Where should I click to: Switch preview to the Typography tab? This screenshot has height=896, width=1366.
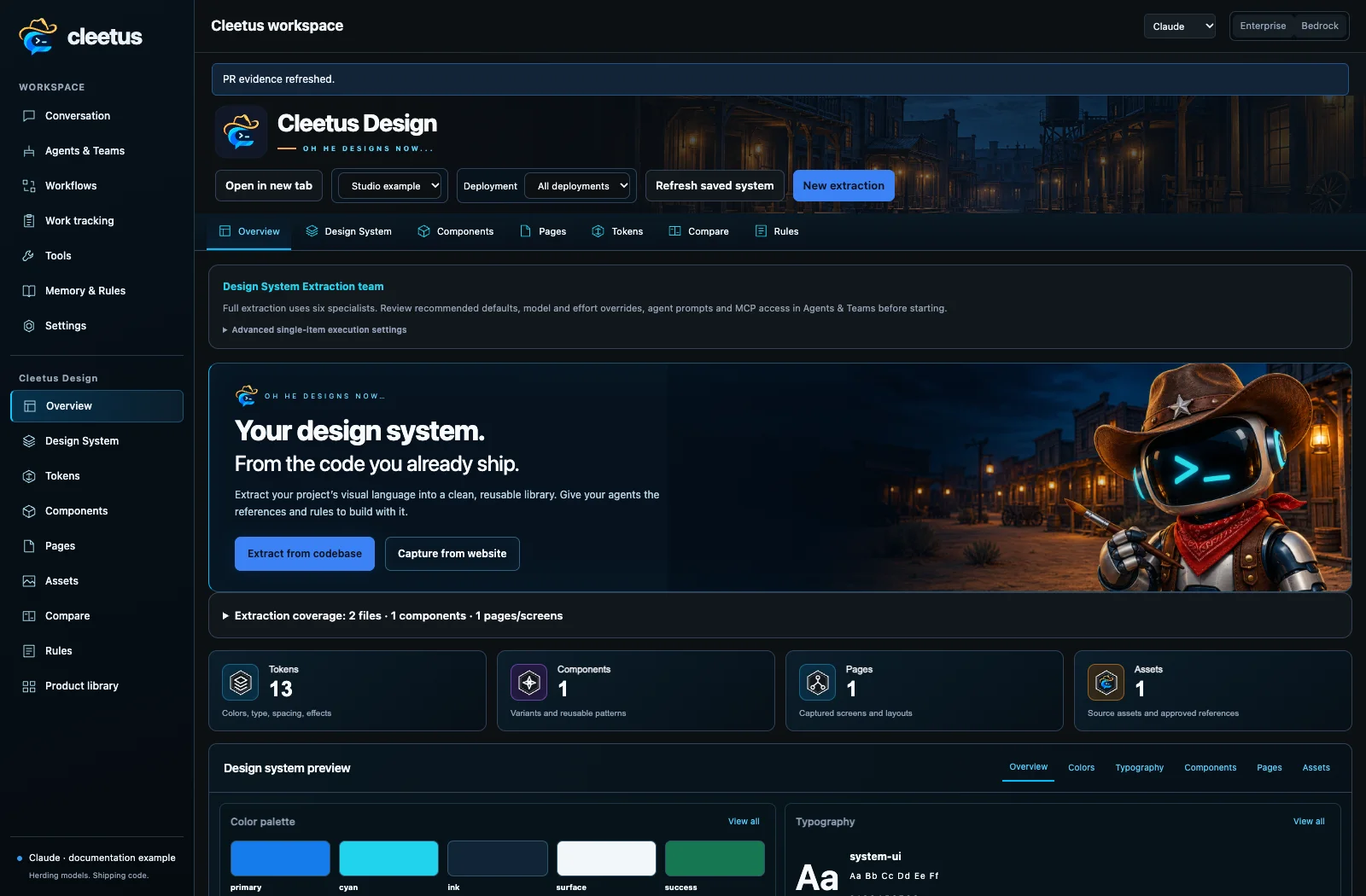tap(1139, 768)
